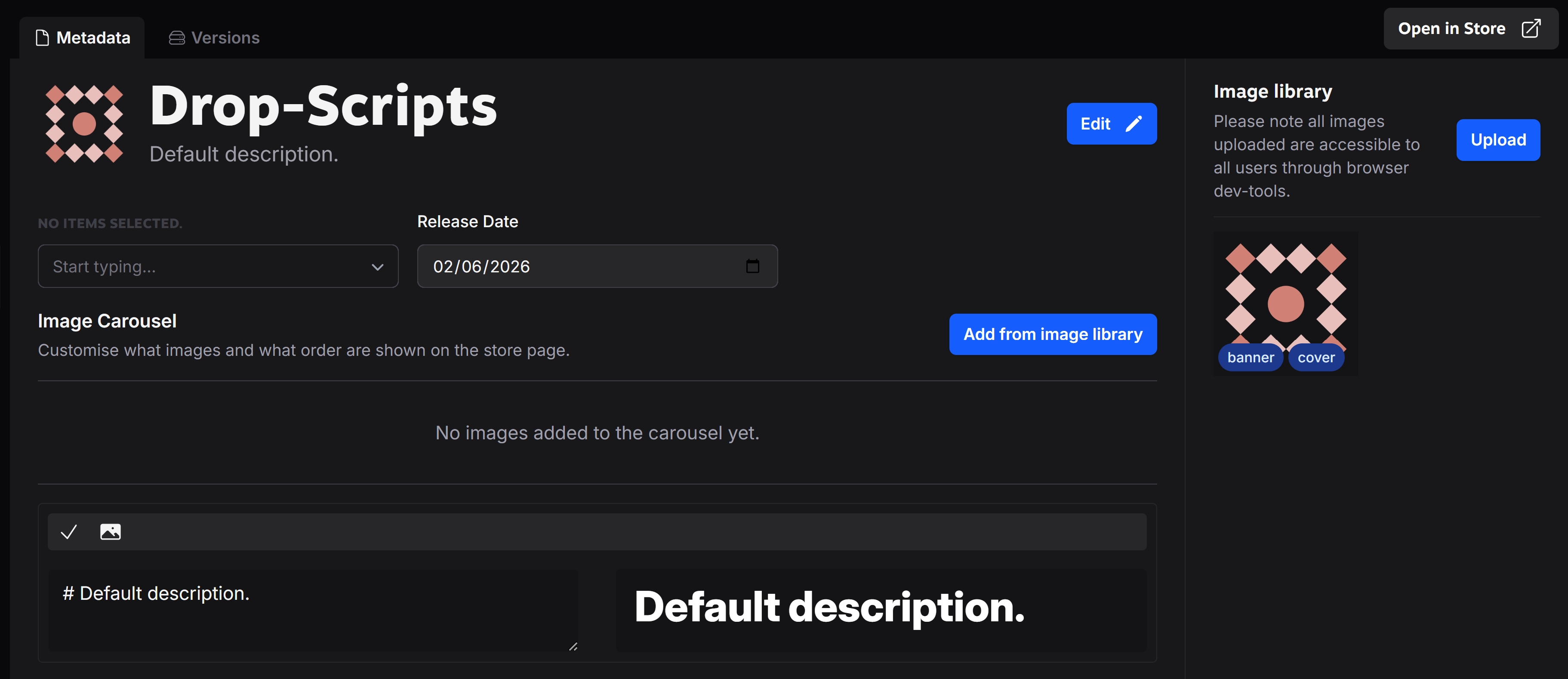Click the Versions tab stack icon
This screenshot has width=1568, height=679.
point(176,38)
